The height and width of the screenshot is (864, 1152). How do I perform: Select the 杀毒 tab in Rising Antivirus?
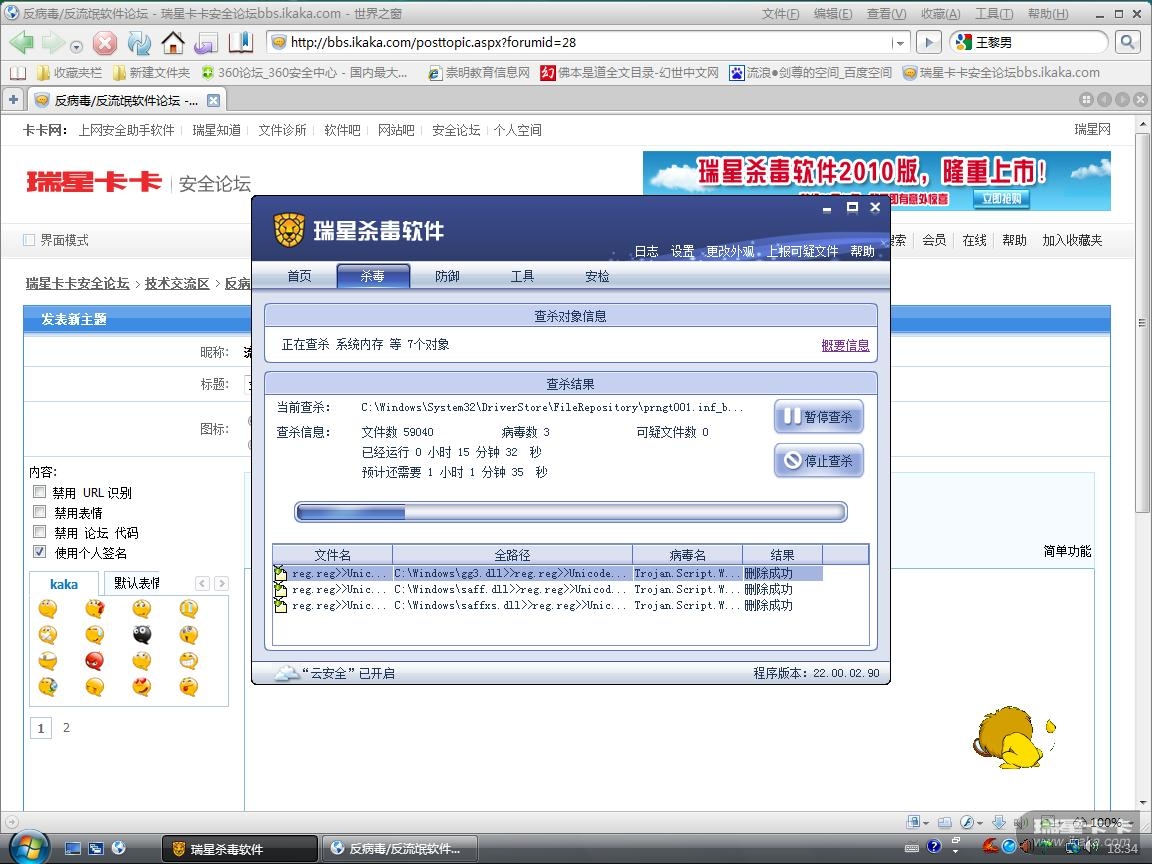click(x=373, y=276)
